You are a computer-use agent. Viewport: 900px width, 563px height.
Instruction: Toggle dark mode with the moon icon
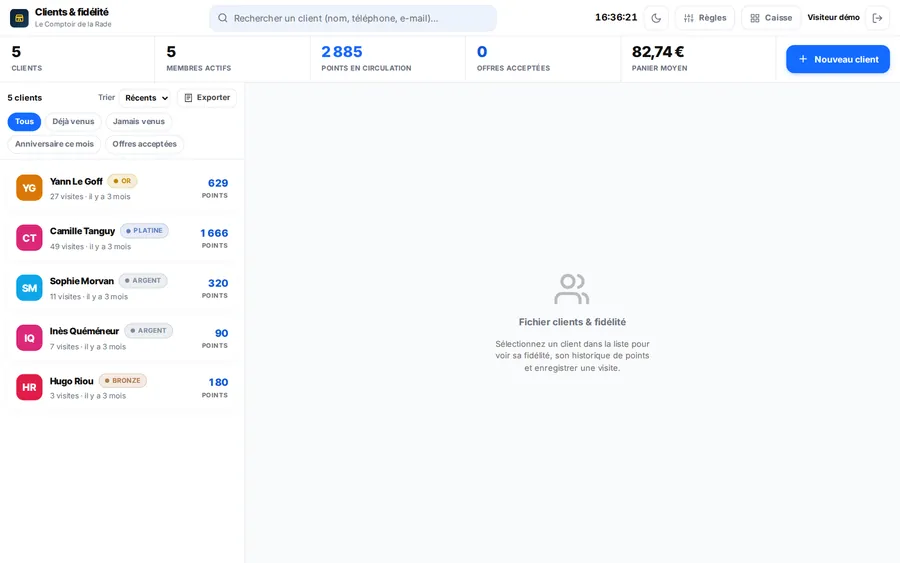tap(656, 18)
